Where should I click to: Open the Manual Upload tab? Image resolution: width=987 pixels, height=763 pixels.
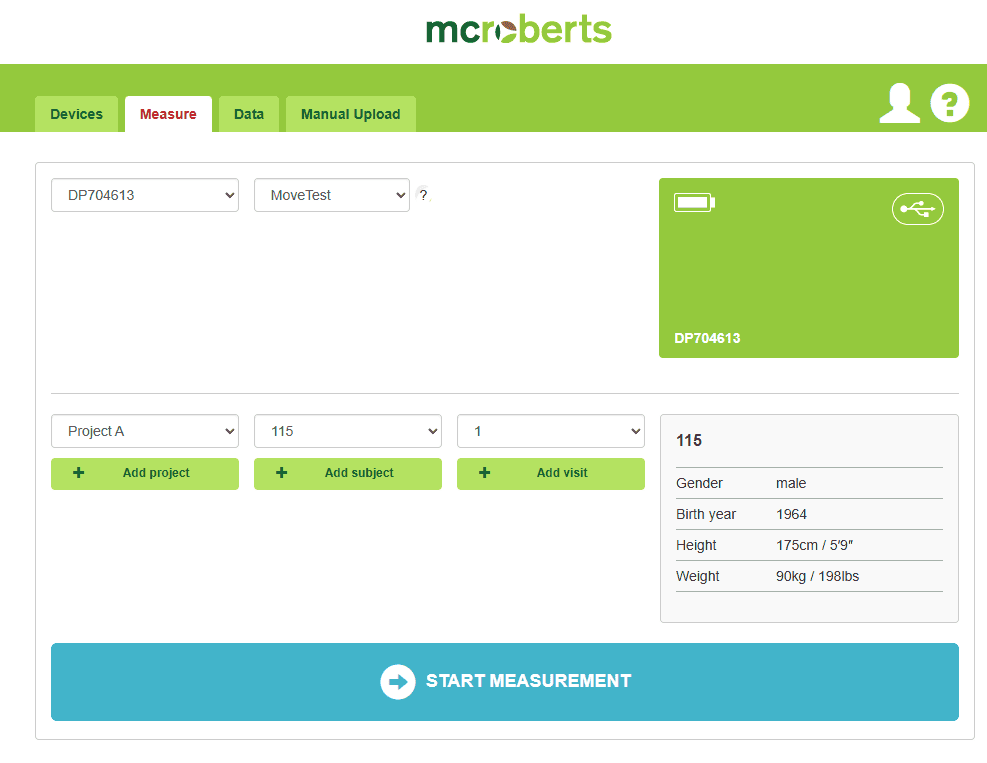tap(351, 114)
